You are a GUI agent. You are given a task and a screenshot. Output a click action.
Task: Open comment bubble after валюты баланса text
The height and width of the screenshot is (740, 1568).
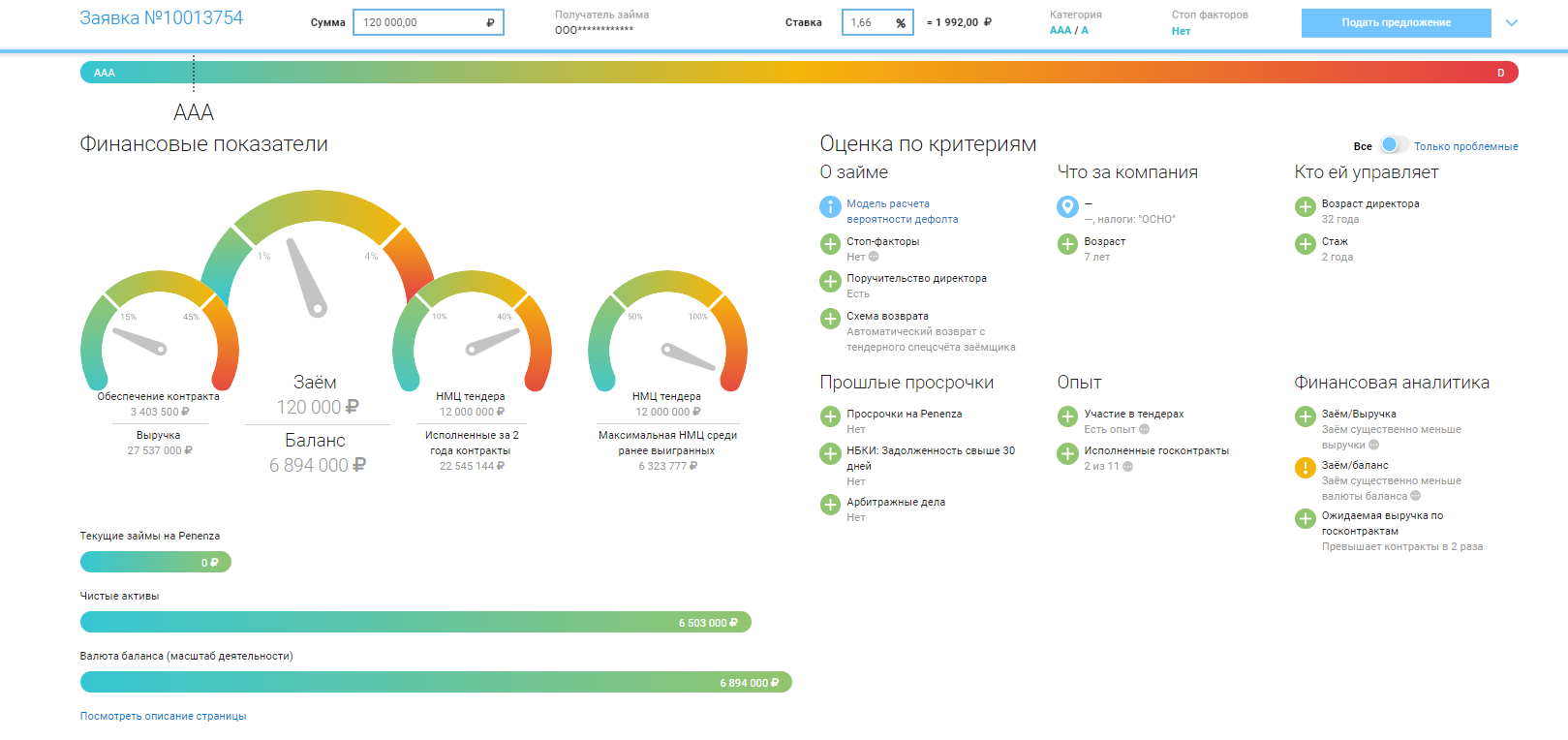pyautogui.click(x=1415, y=496)
